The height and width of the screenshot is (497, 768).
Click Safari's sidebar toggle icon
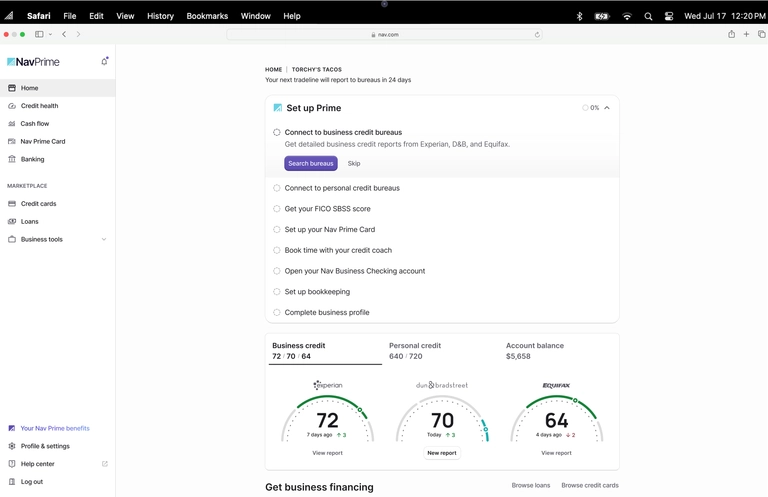click(x=39, y=34)
